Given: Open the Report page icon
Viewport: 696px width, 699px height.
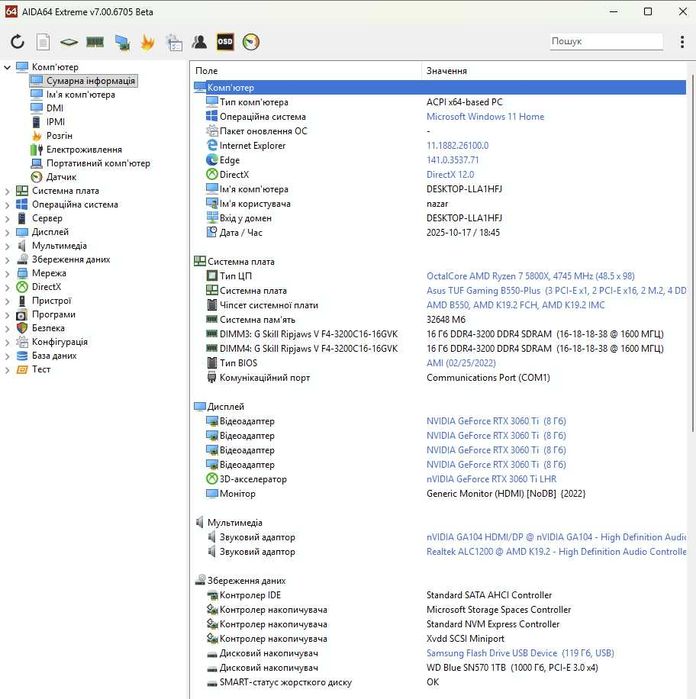Looking at the screenshot, I should [x=43, y=42].
